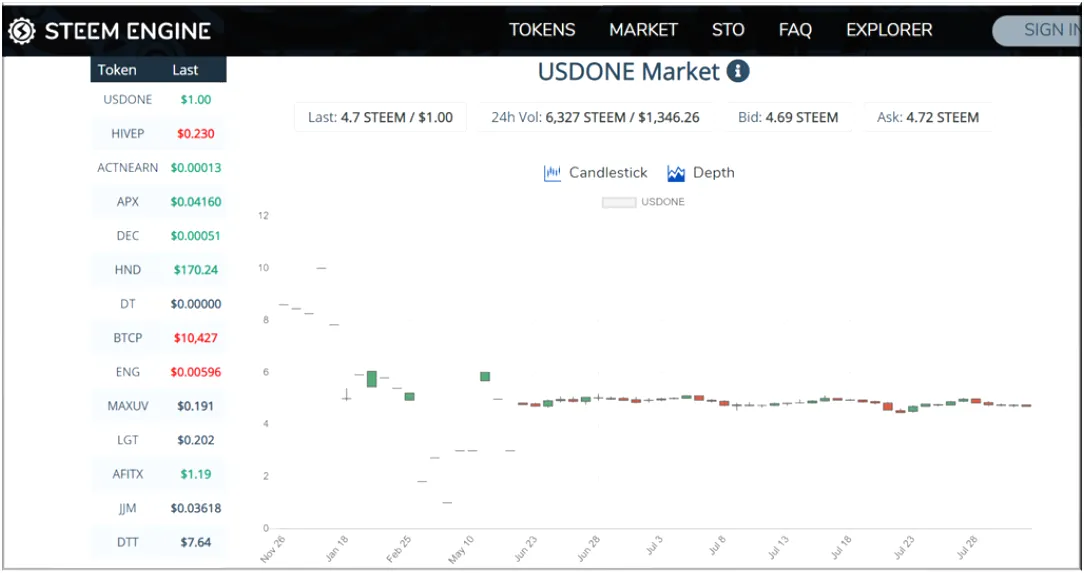
Task: Select the HIVEP token row
Action: [x=158, y=133]
